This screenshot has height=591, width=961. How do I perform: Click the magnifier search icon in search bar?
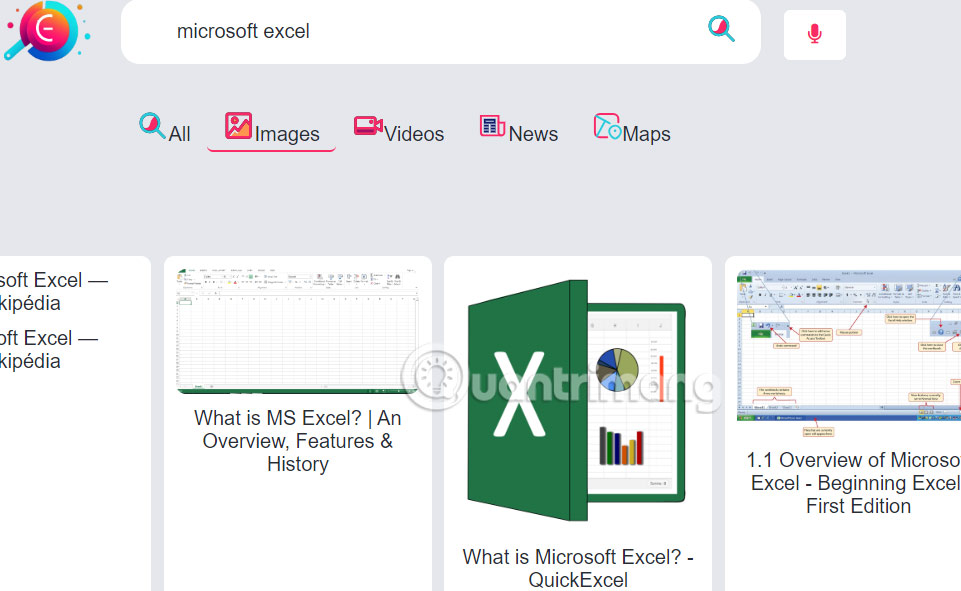pyautogui.click(x=721, y=29)
